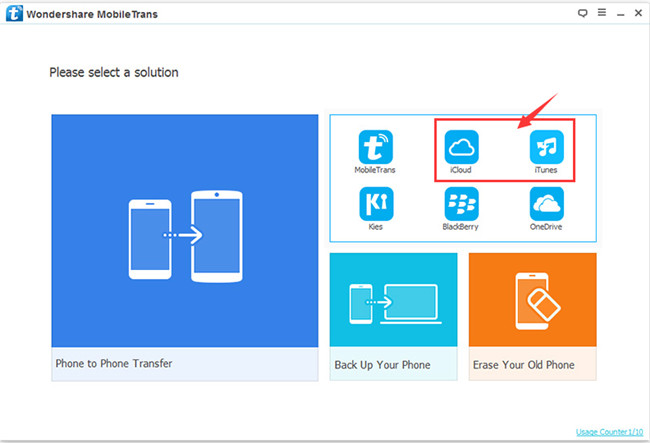The height and width of the screenshot is (443, 650).
Task: Click the 'Phone to Phone Transfer' label
Action: coord(114,363)
